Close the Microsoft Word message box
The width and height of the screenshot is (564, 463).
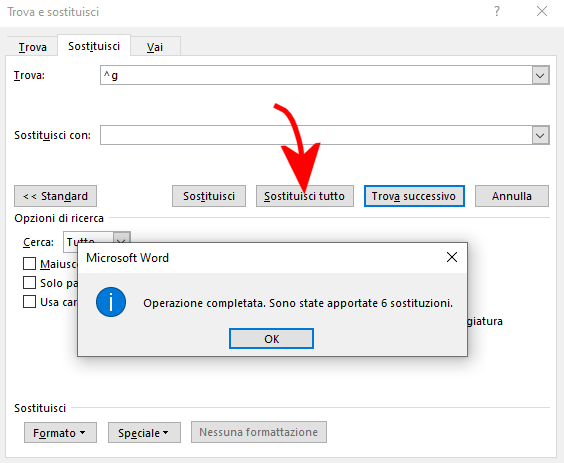point(452,257)
